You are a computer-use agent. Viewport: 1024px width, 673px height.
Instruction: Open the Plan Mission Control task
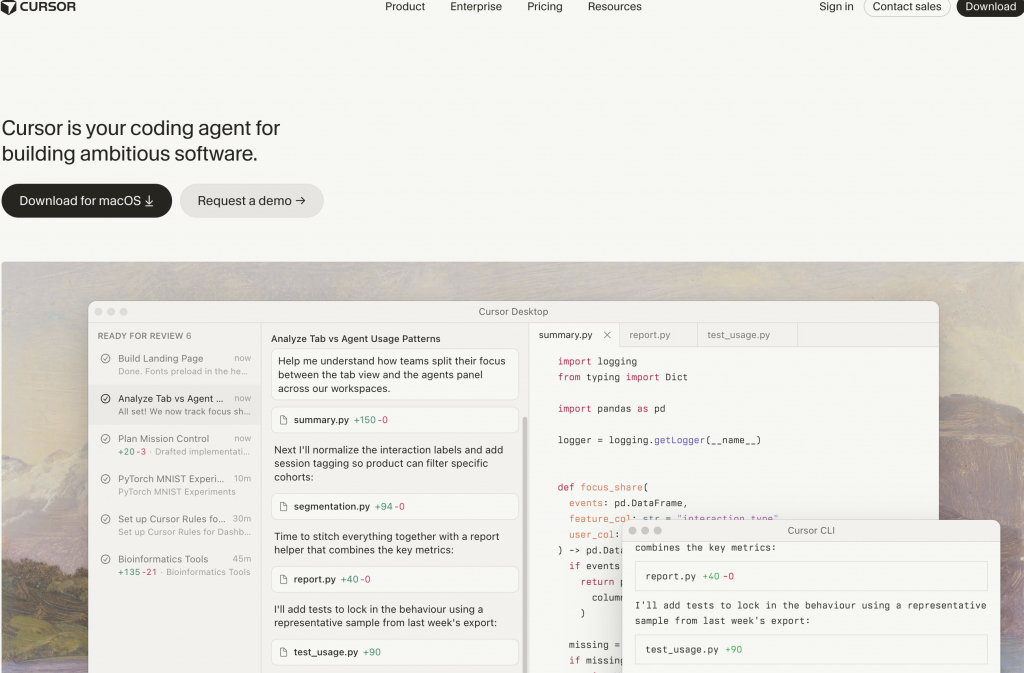(175, 445)
